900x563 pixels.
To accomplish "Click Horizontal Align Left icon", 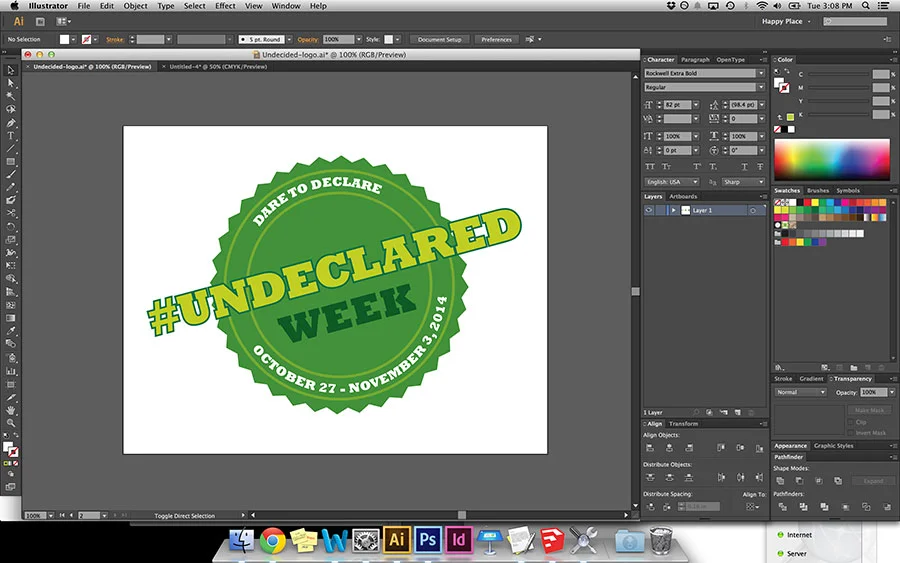I will pyautogui.click(x=650, y=448).
